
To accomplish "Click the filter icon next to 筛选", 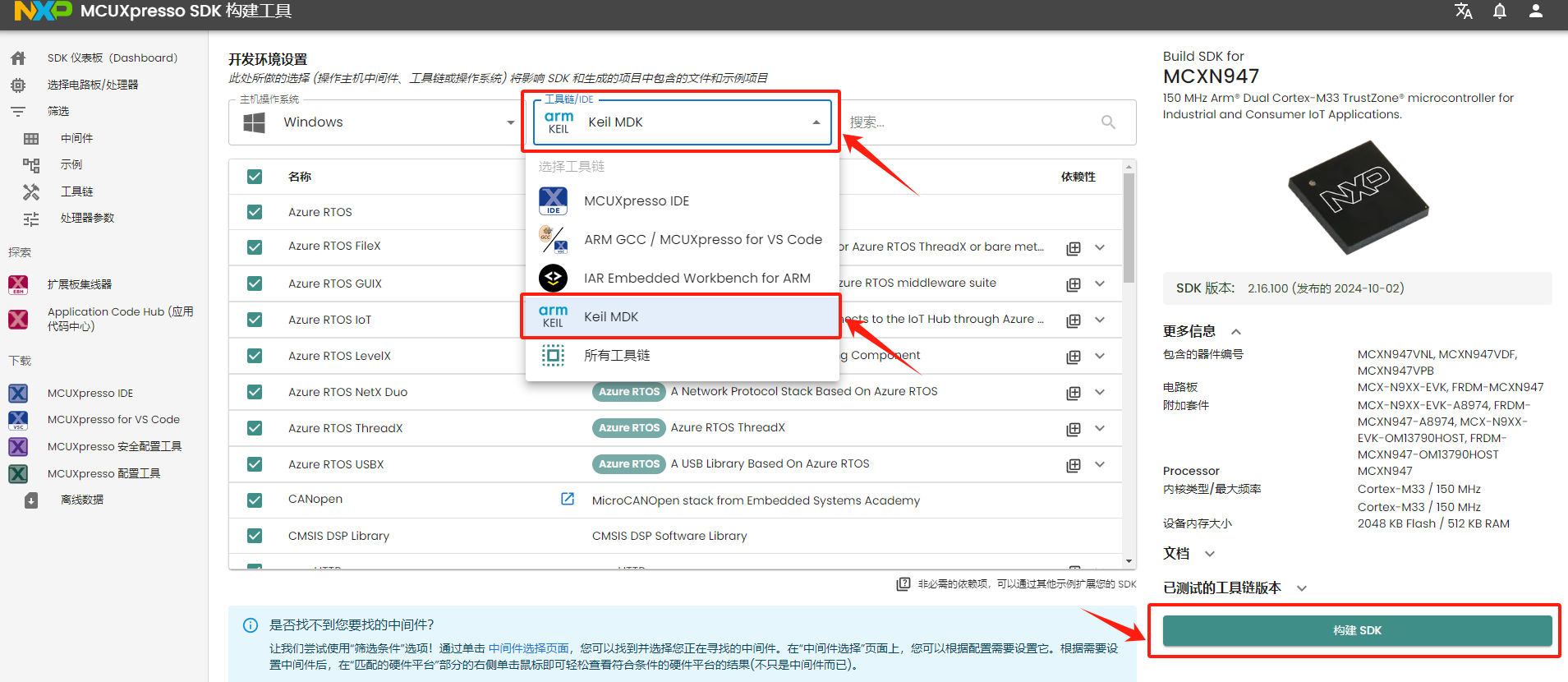I will click(x=18, y=112).
